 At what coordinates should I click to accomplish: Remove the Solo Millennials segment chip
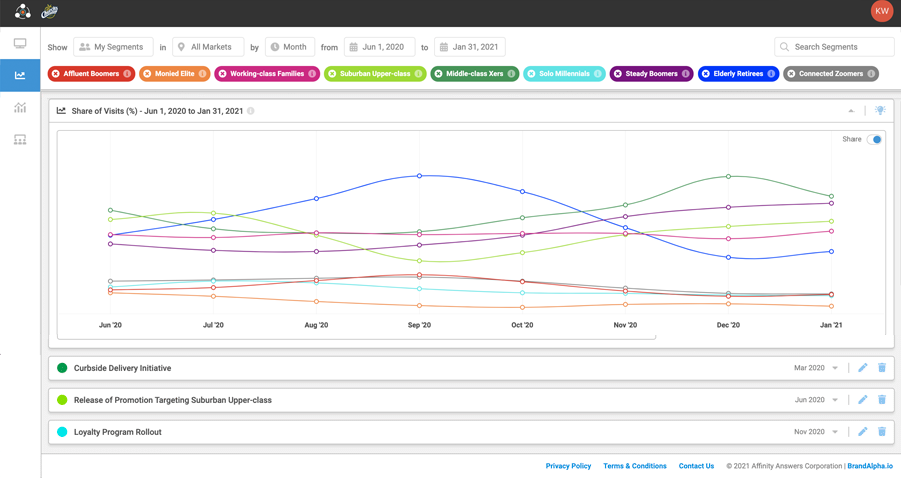point(531,74)
